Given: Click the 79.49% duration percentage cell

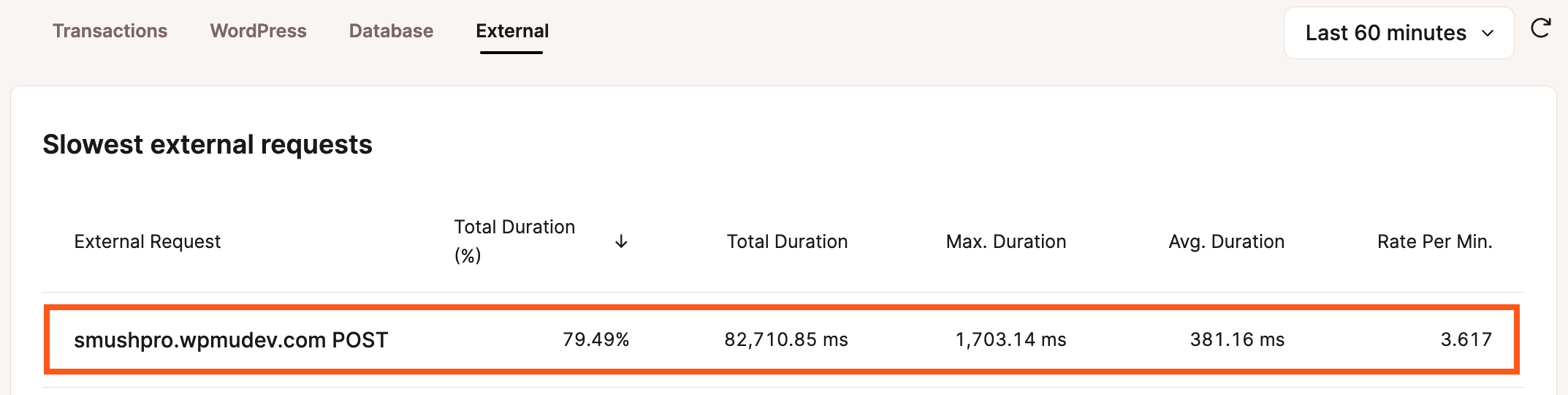Looking at the screenshot, I should (x=595, y=339).
